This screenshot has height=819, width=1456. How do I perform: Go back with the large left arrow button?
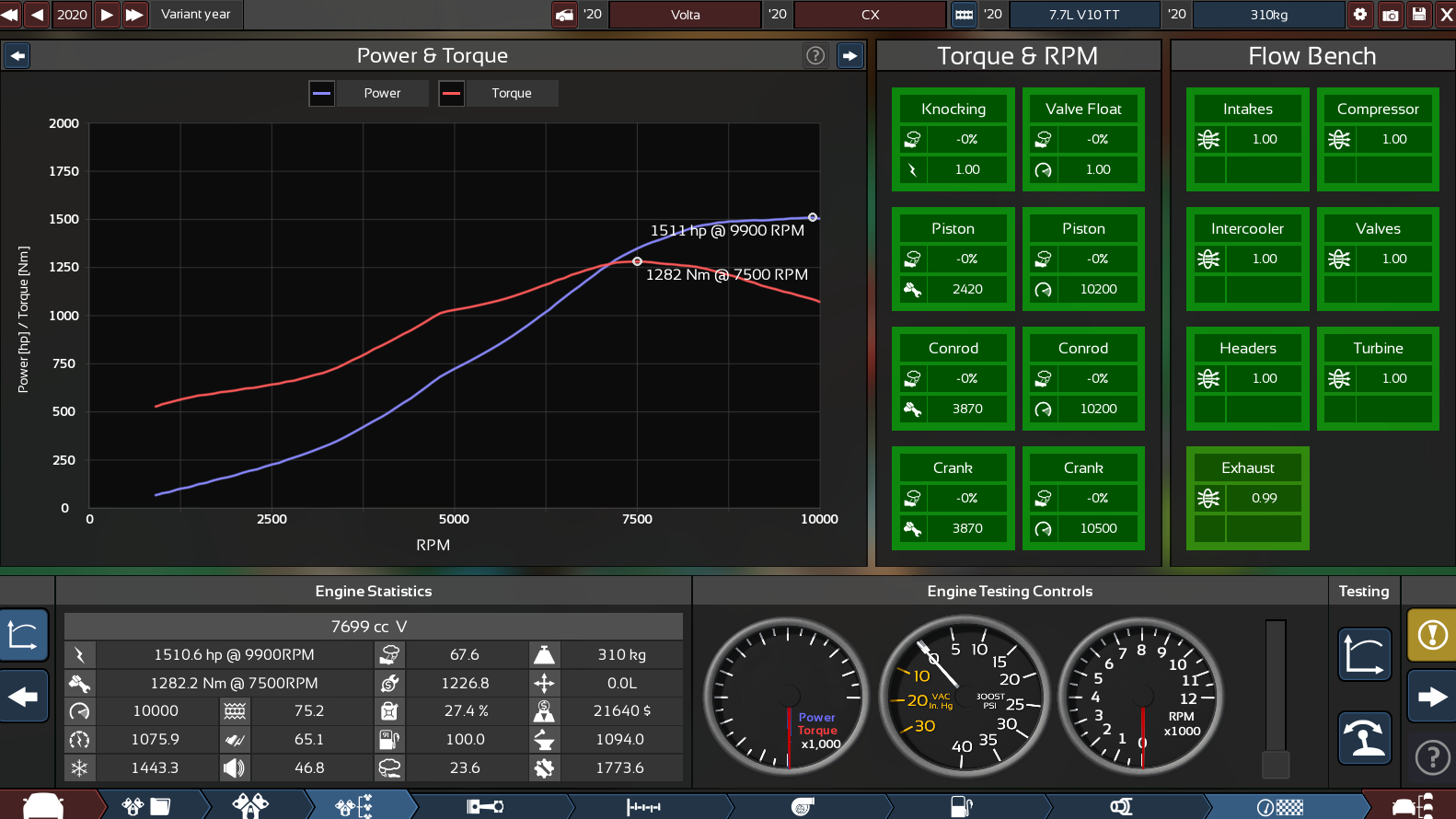[x=23, y=697]
